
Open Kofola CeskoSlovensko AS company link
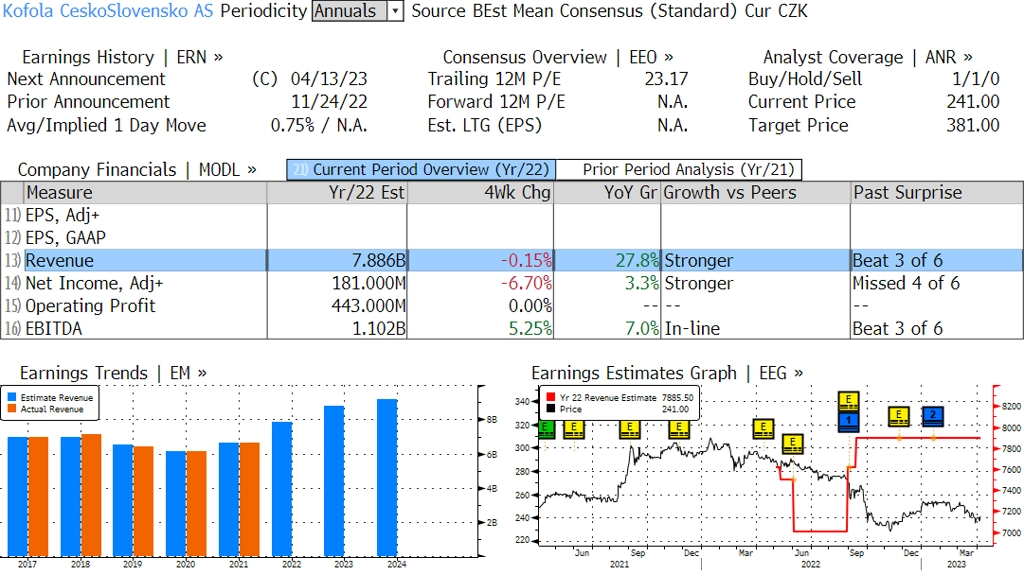coord(108,11)
